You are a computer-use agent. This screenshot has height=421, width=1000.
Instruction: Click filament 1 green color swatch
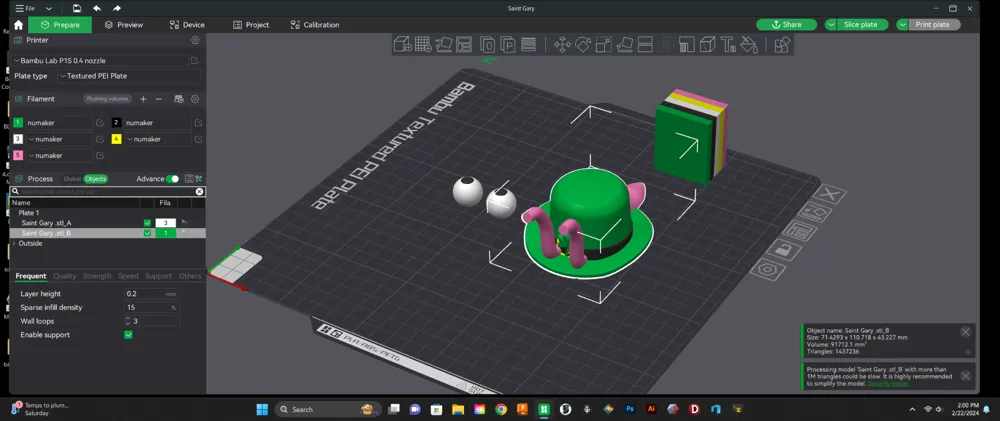point(18,122)
